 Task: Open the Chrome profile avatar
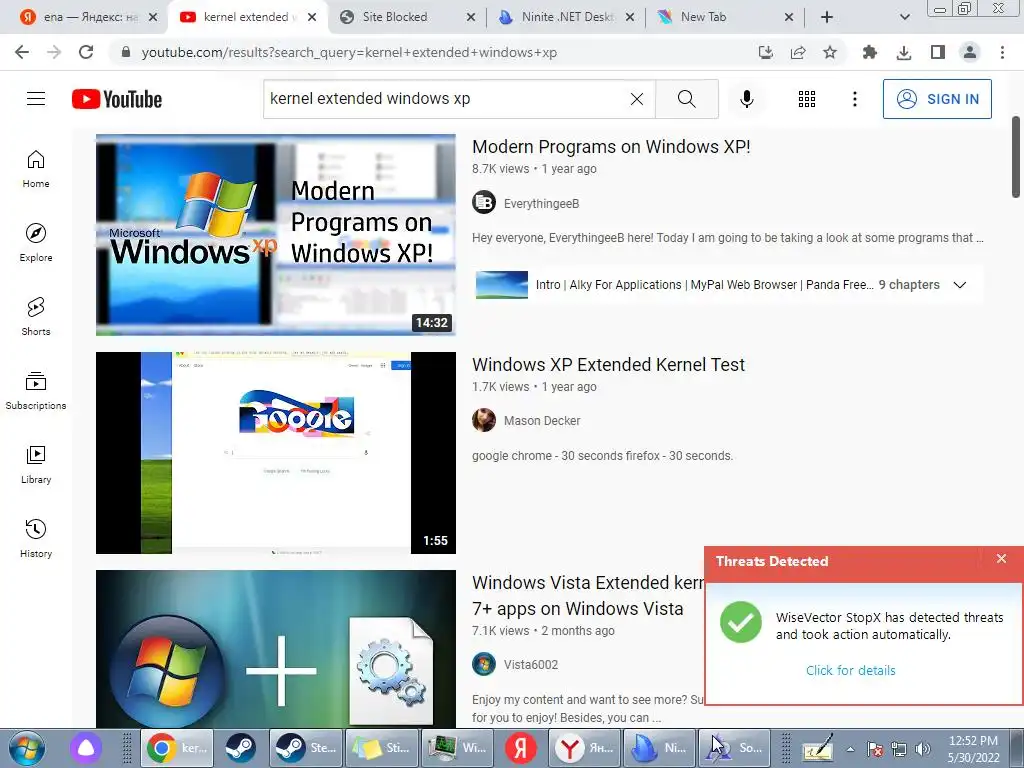[970, 52]
